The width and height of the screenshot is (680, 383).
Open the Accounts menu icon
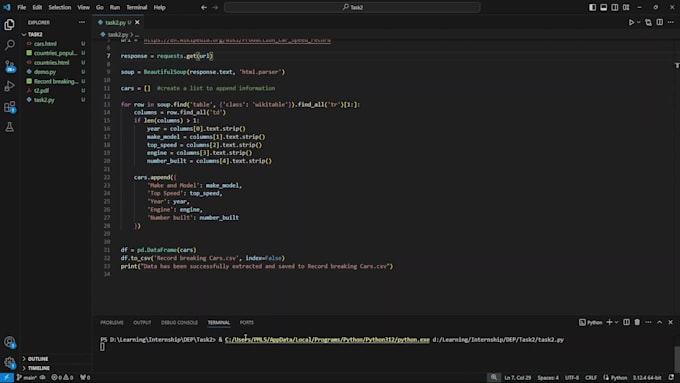[x=9, y=342]
